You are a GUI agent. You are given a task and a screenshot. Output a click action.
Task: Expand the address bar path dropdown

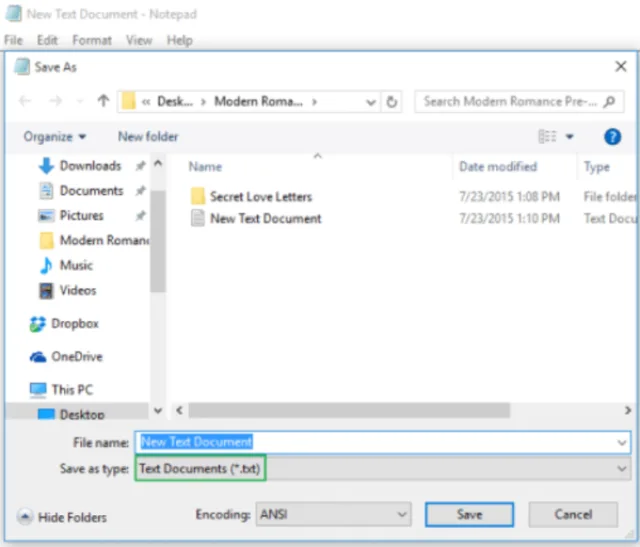click(371, 102)
